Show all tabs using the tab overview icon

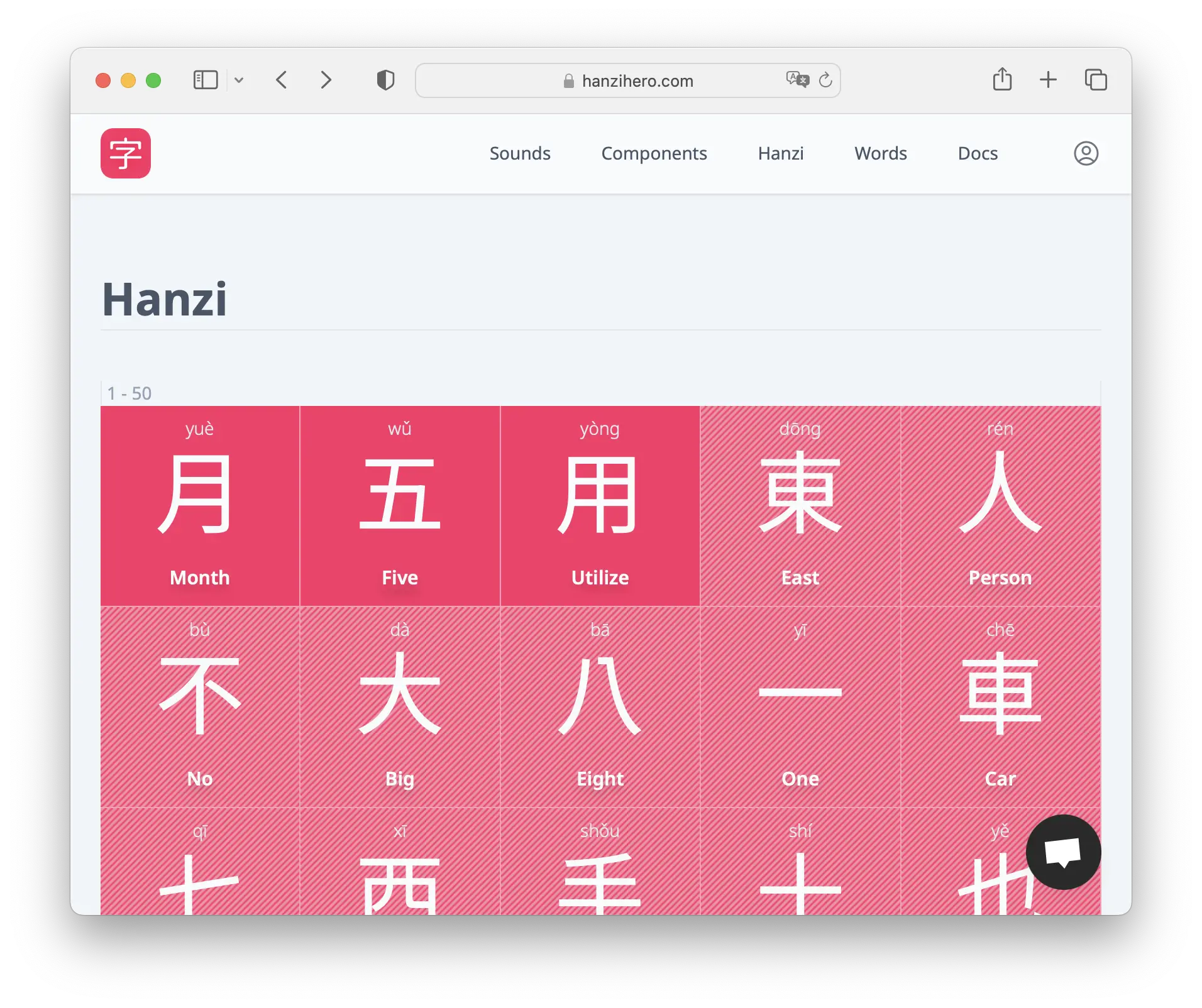coord(1096,80)
